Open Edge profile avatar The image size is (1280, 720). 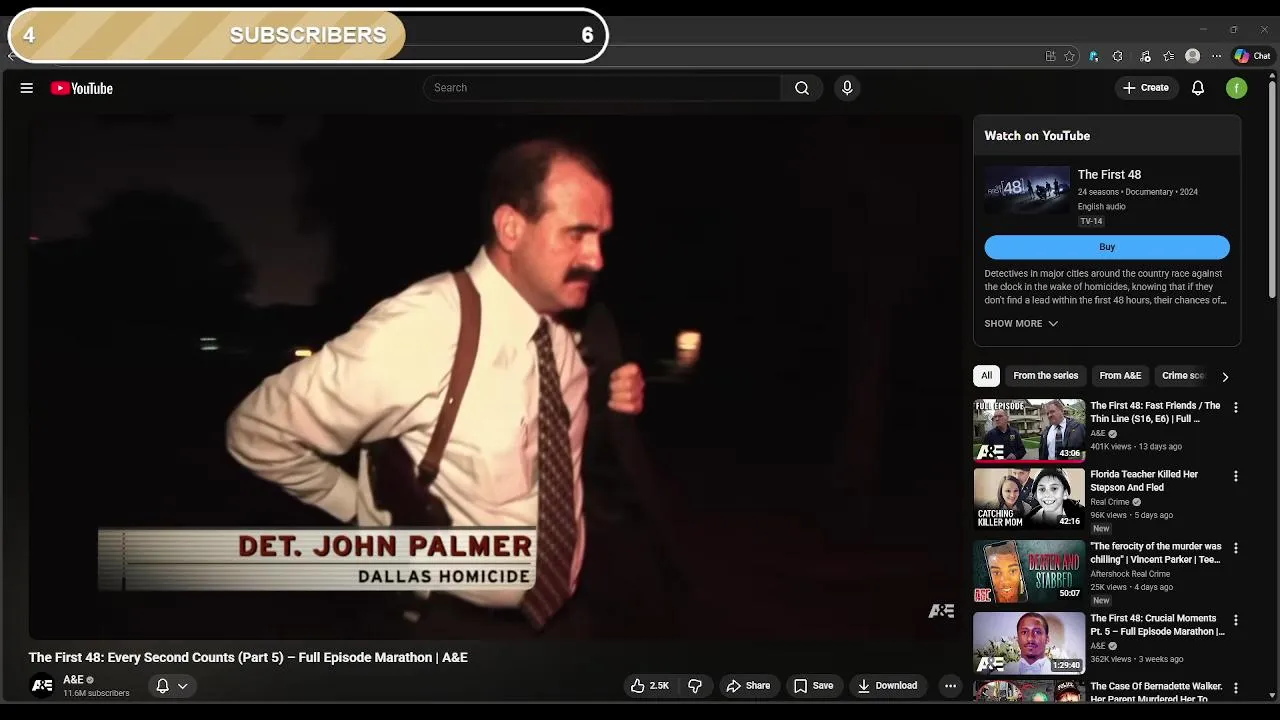point(1192,56)
